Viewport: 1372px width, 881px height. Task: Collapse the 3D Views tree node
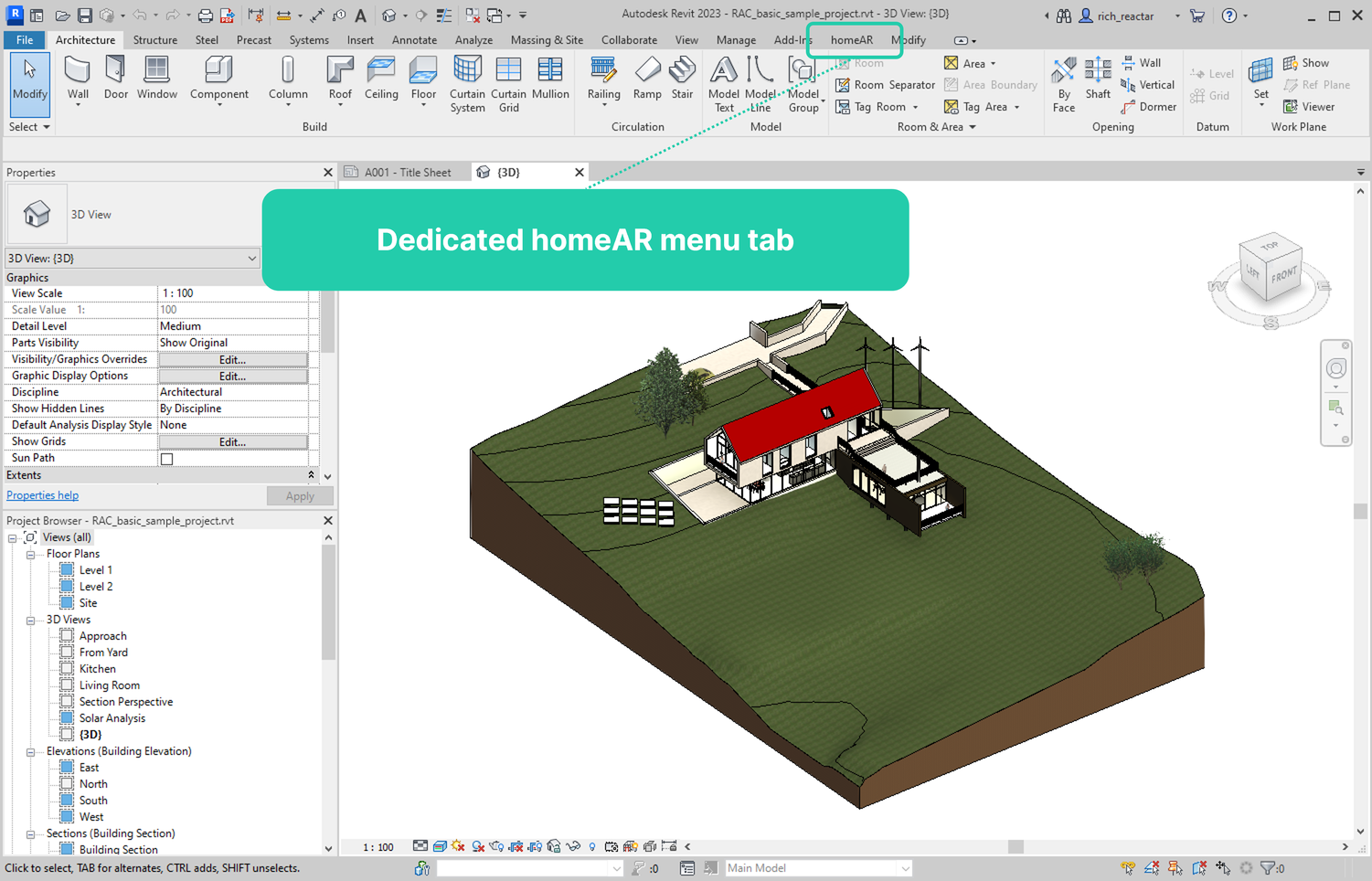click(30, 620)
